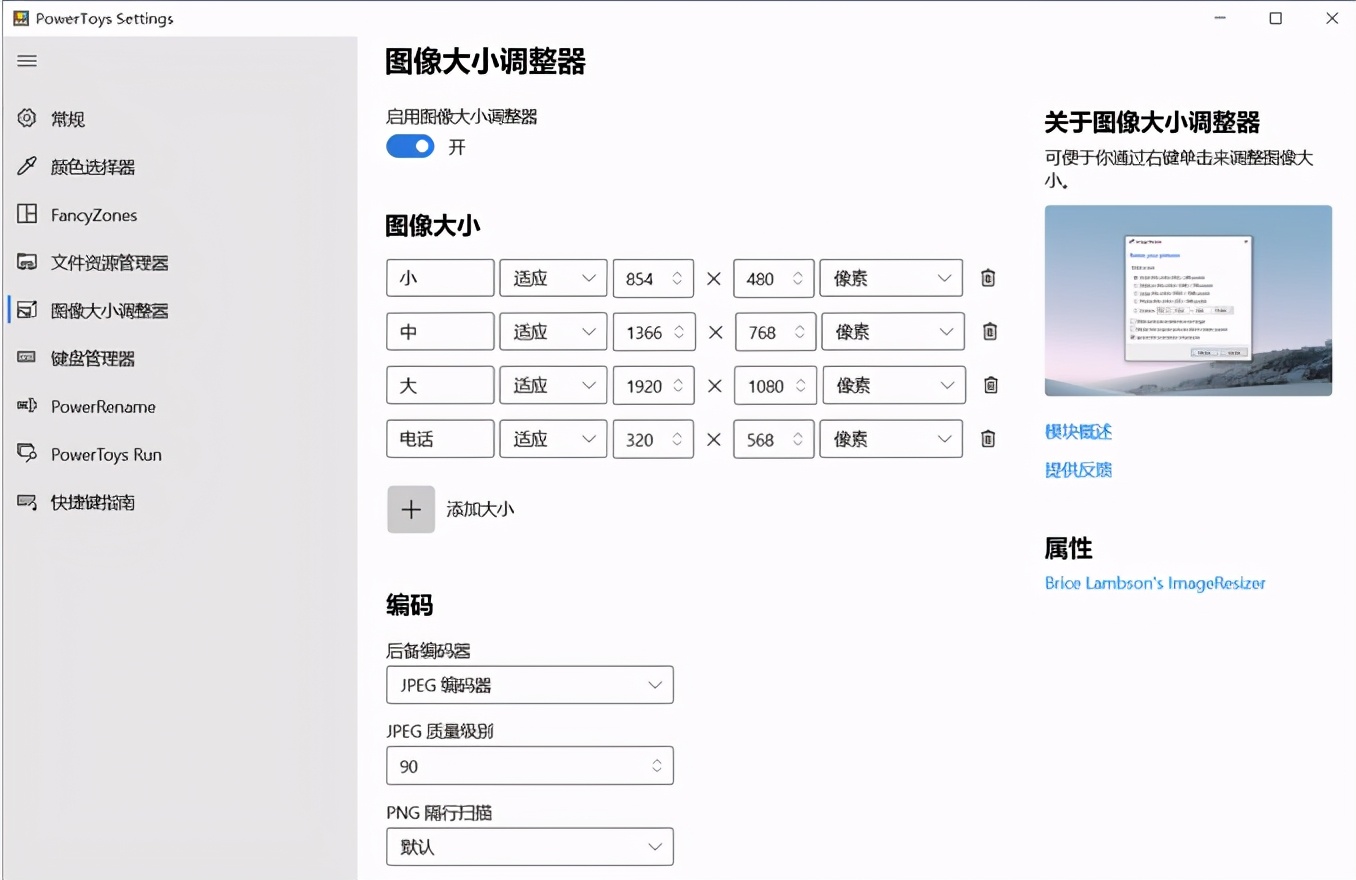Toggle 启用图像大小调整器 switch off

(x=411, y=147)
